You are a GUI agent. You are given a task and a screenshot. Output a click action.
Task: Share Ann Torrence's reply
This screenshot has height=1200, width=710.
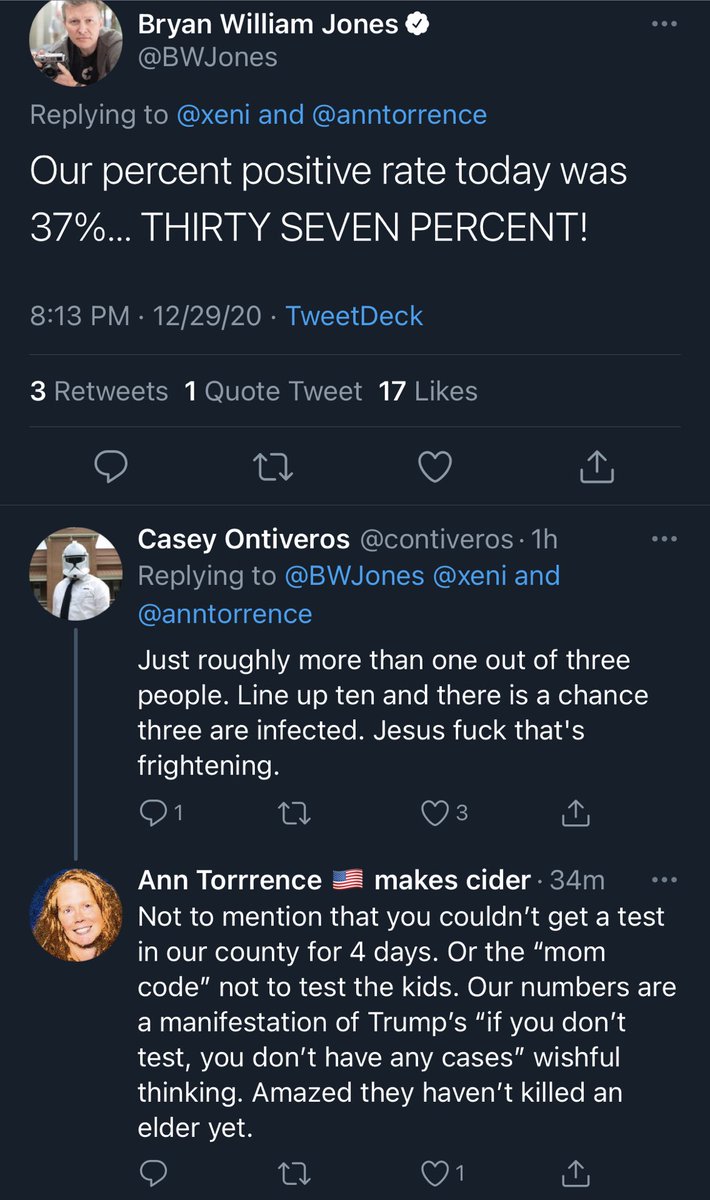(x=576, y=1171)
